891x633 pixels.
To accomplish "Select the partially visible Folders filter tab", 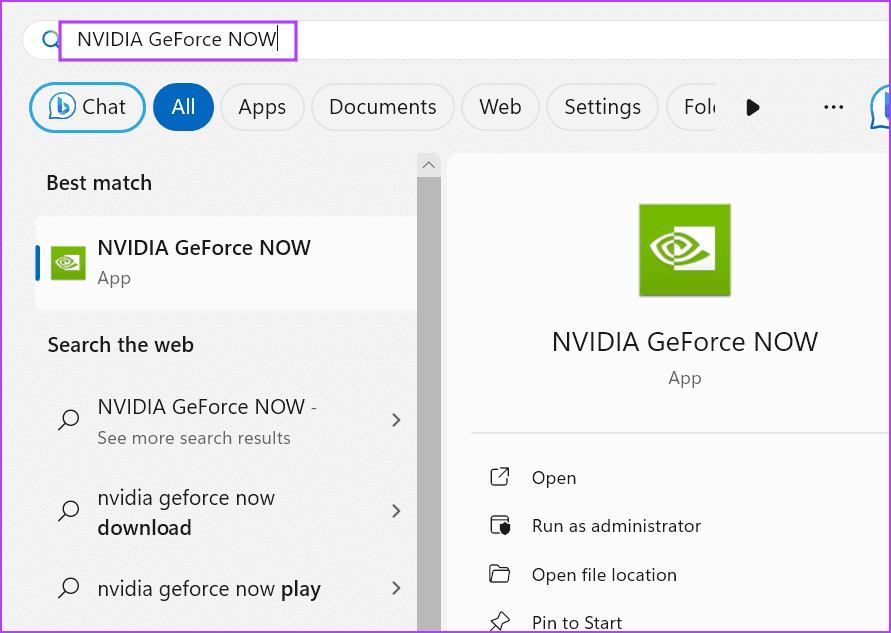I will [x=691, y=107].
